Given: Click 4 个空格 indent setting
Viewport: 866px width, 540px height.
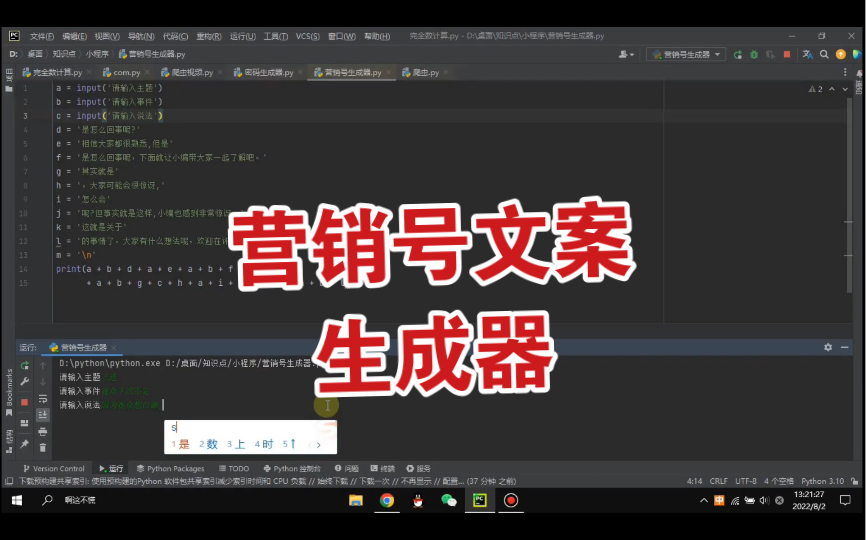Looking at the screenshot, I should pos(779,481).
